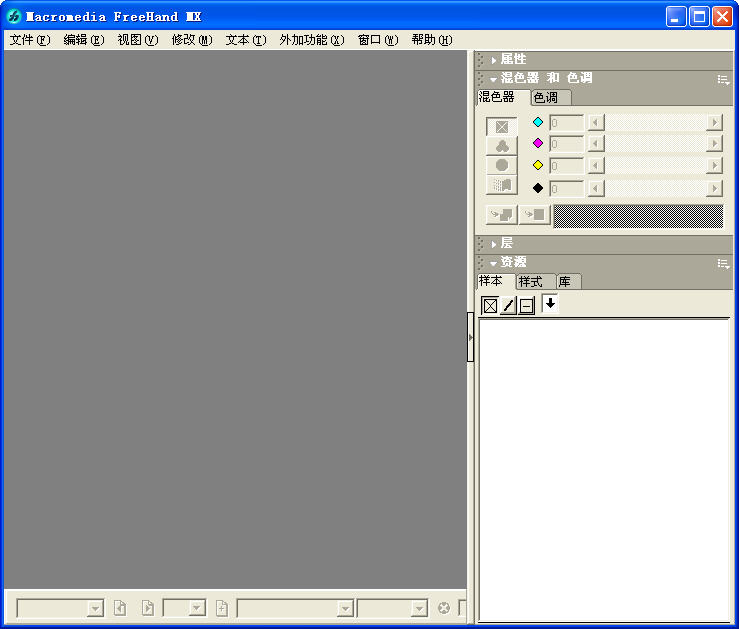Click the black diamond color indicator
The image size is (739, 629).
[x=538, y=188]
